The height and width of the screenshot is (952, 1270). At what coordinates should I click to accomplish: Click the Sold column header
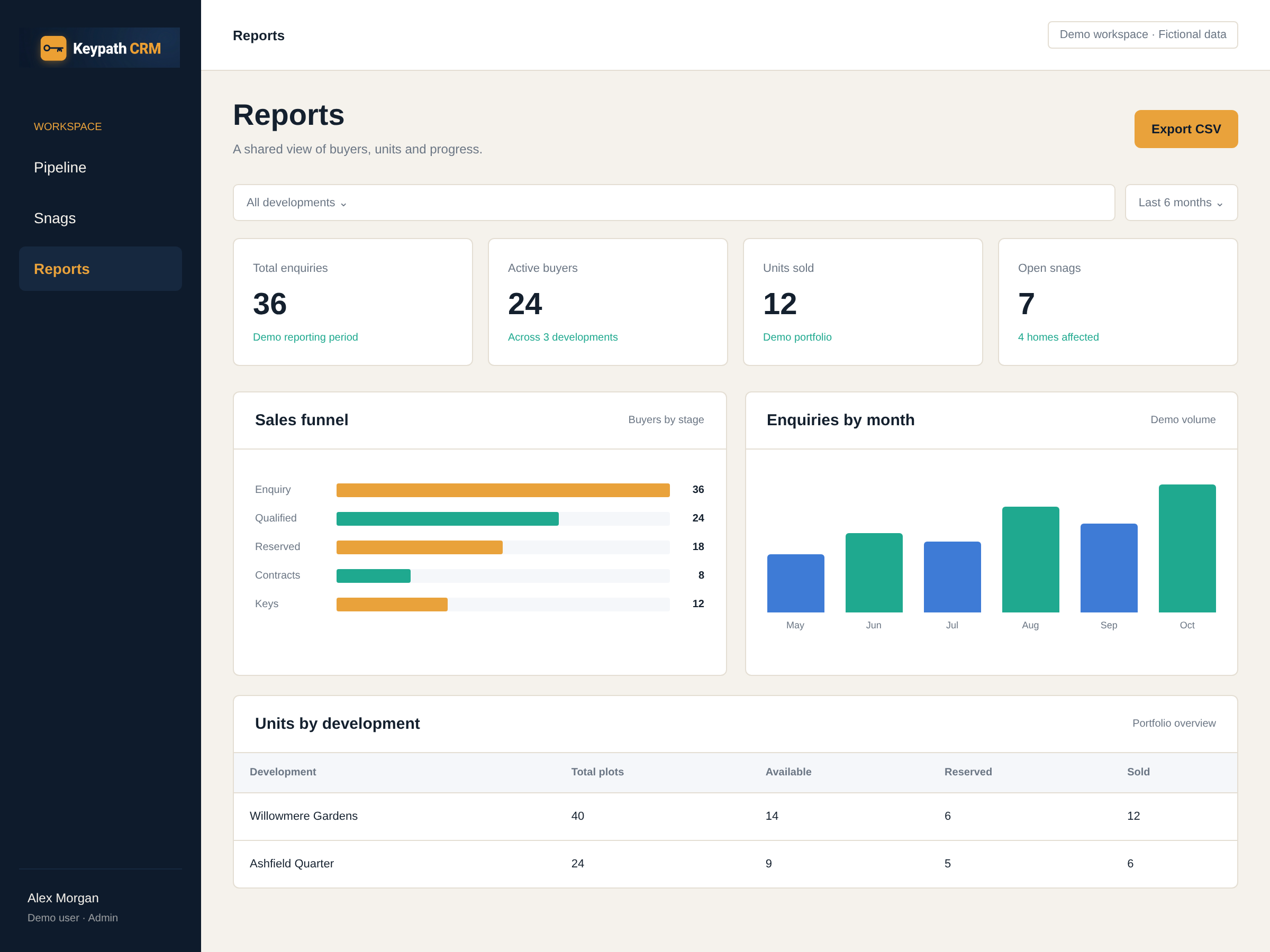point(1138,772)
